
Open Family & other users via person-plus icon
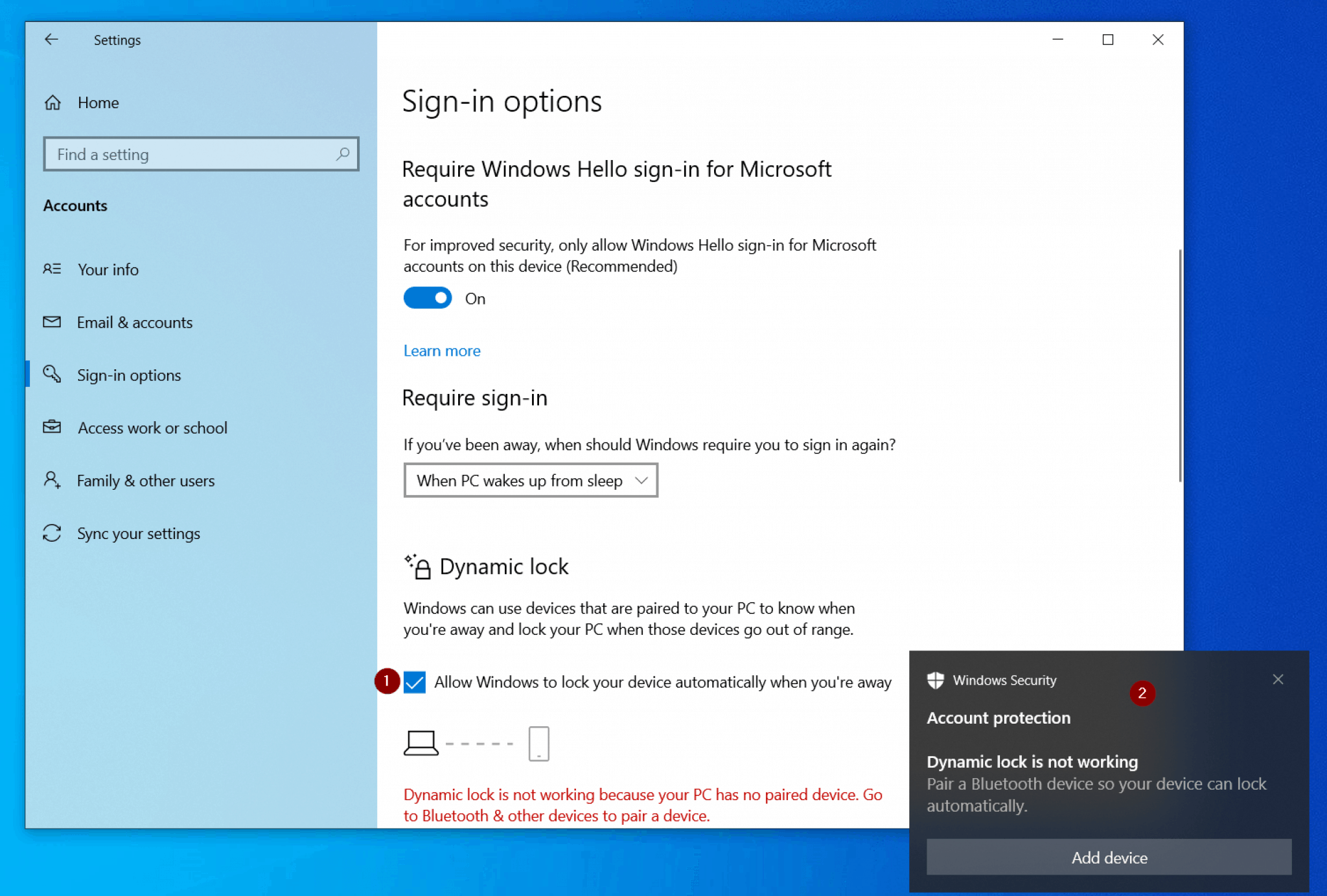coord(52,480)
